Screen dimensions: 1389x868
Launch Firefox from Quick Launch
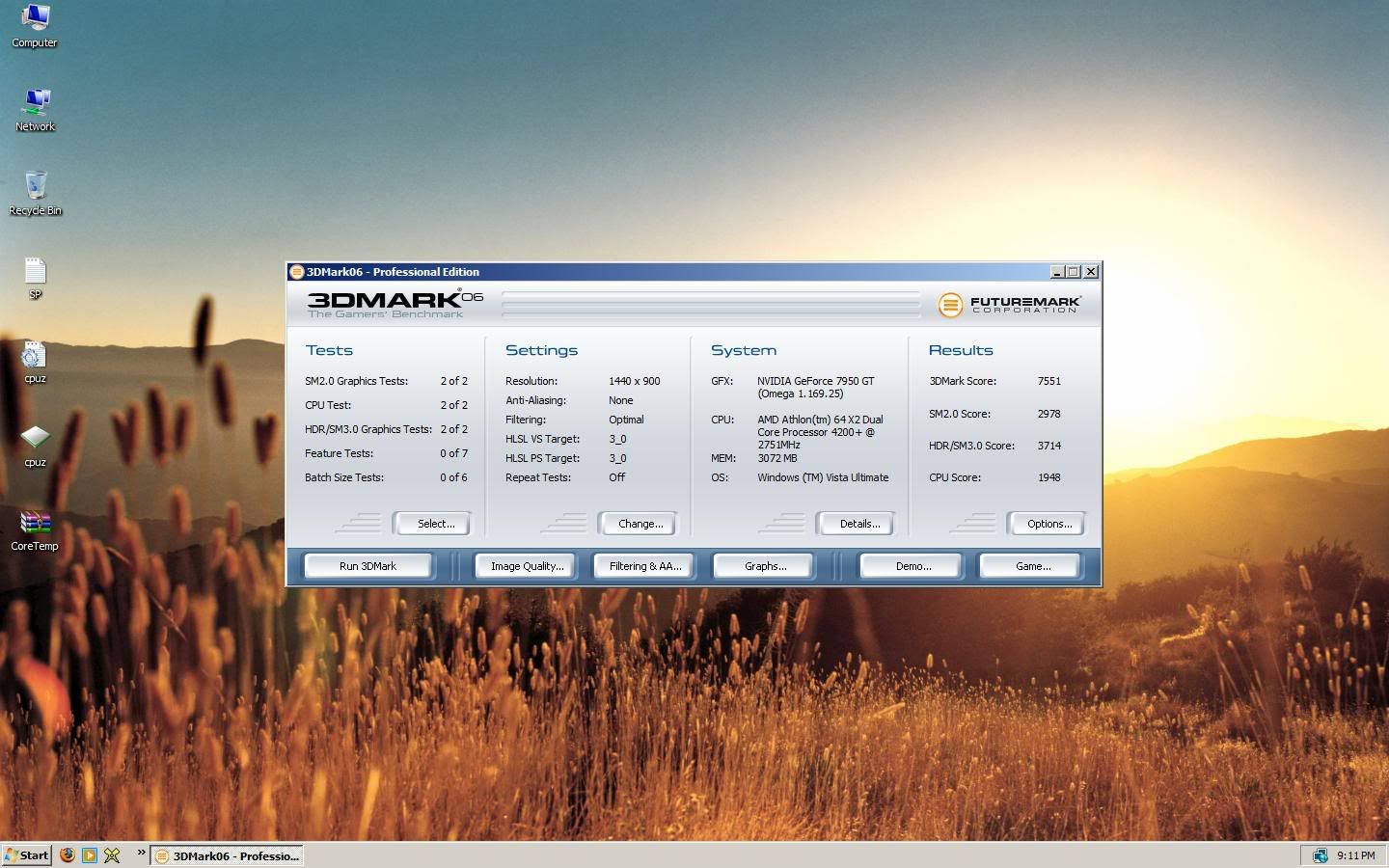coord(68,854)
